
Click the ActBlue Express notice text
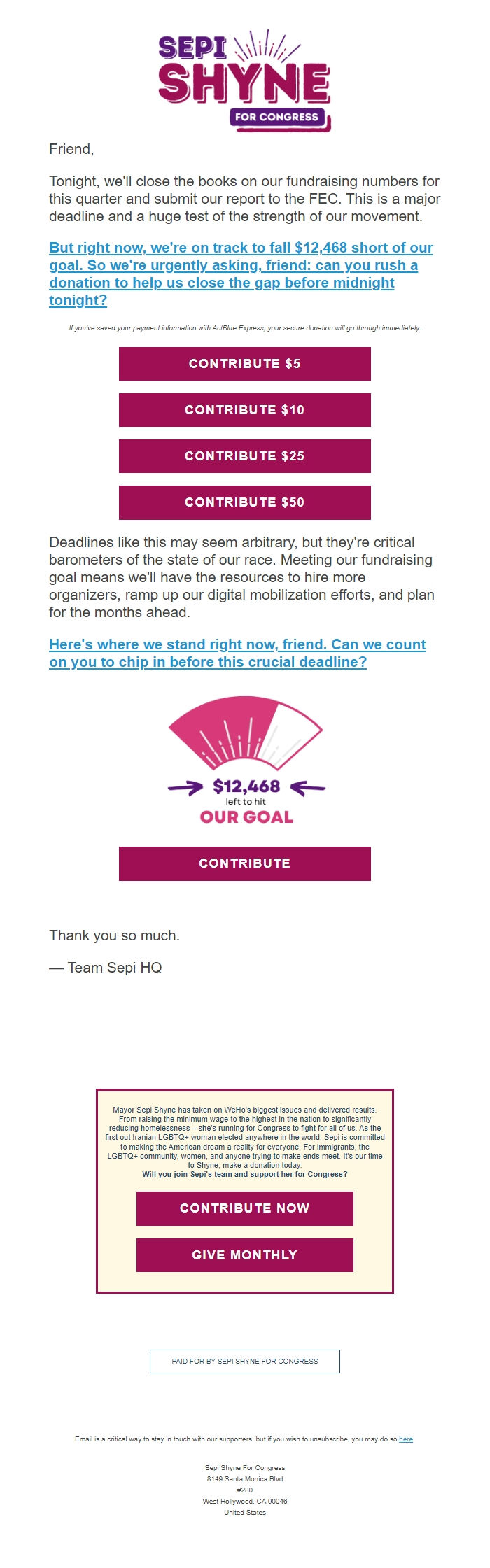245,326
